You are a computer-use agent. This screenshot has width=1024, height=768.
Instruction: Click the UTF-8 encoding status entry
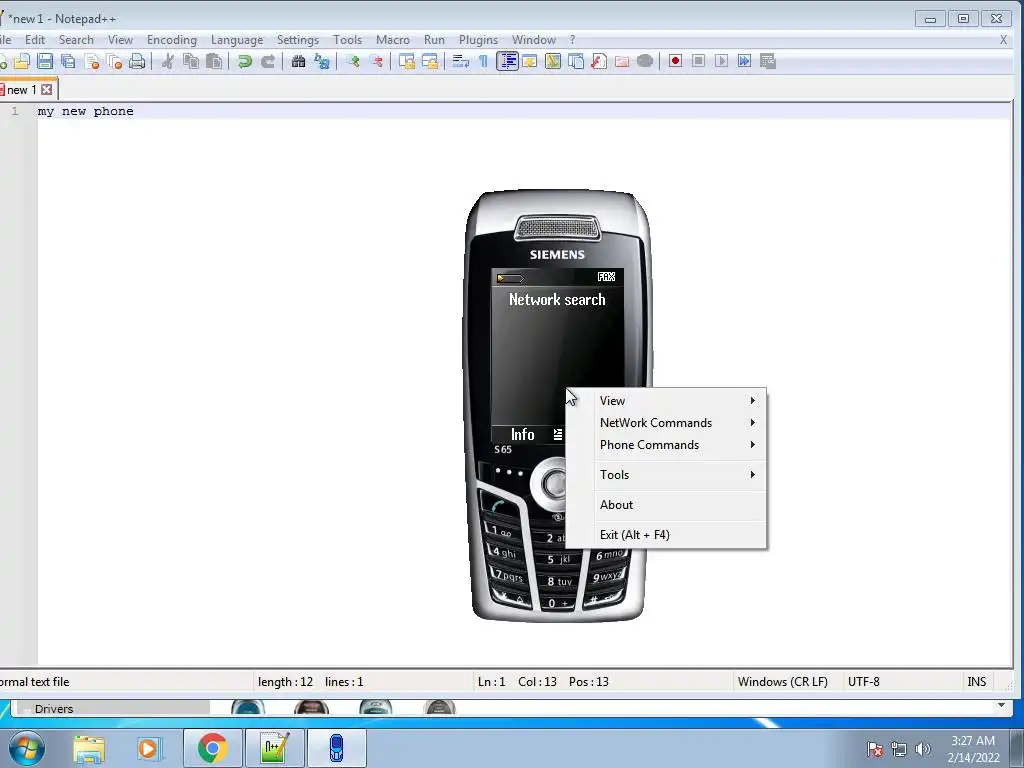pos(863,682)
